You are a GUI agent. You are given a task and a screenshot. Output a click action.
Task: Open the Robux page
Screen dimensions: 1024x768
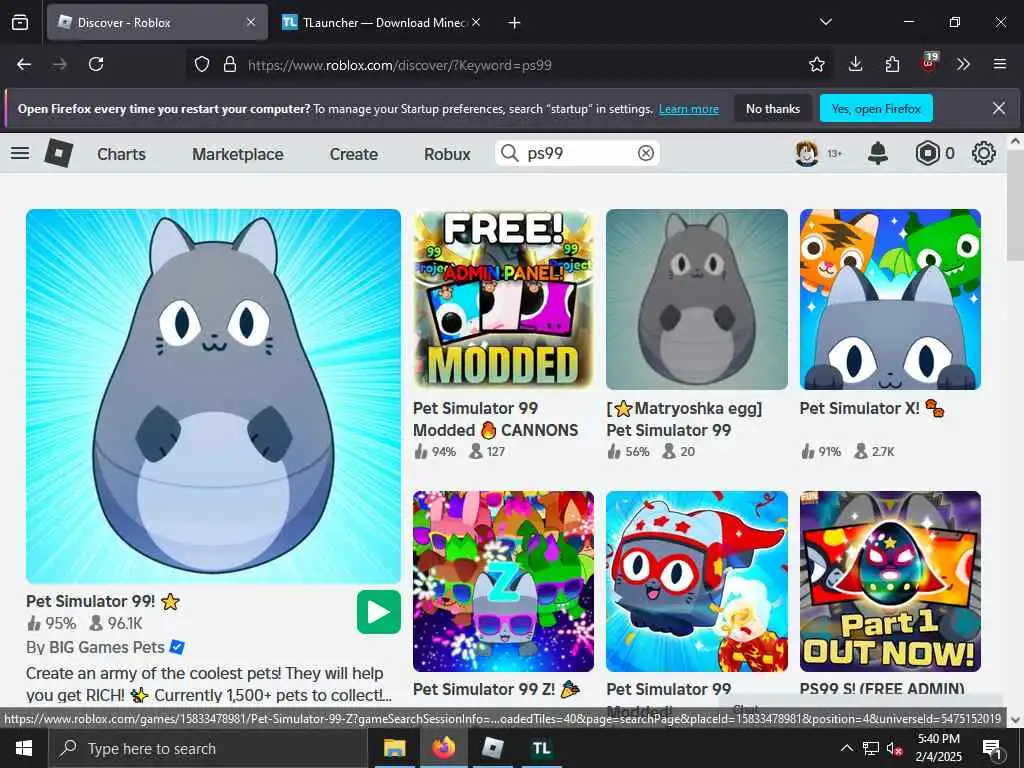(x=447, y=154)
